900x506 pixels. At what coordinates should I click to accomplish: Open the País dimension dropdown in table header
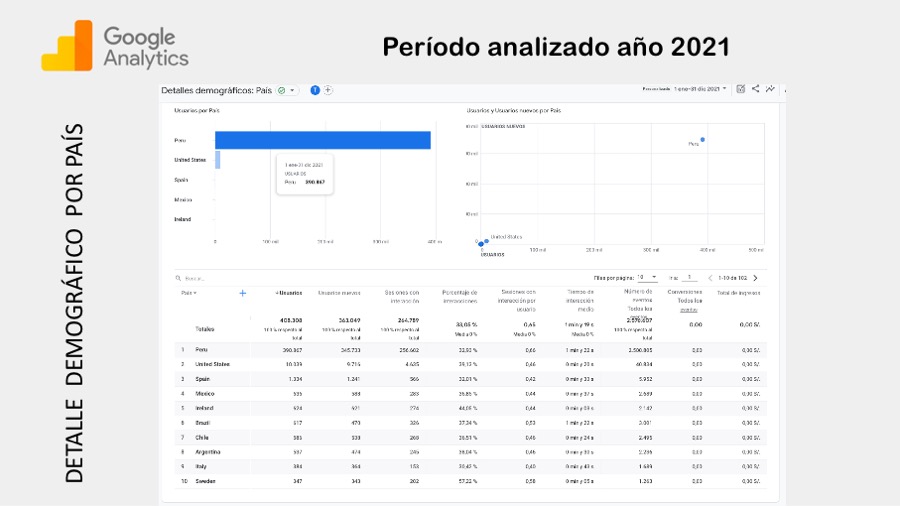point(189,293)
